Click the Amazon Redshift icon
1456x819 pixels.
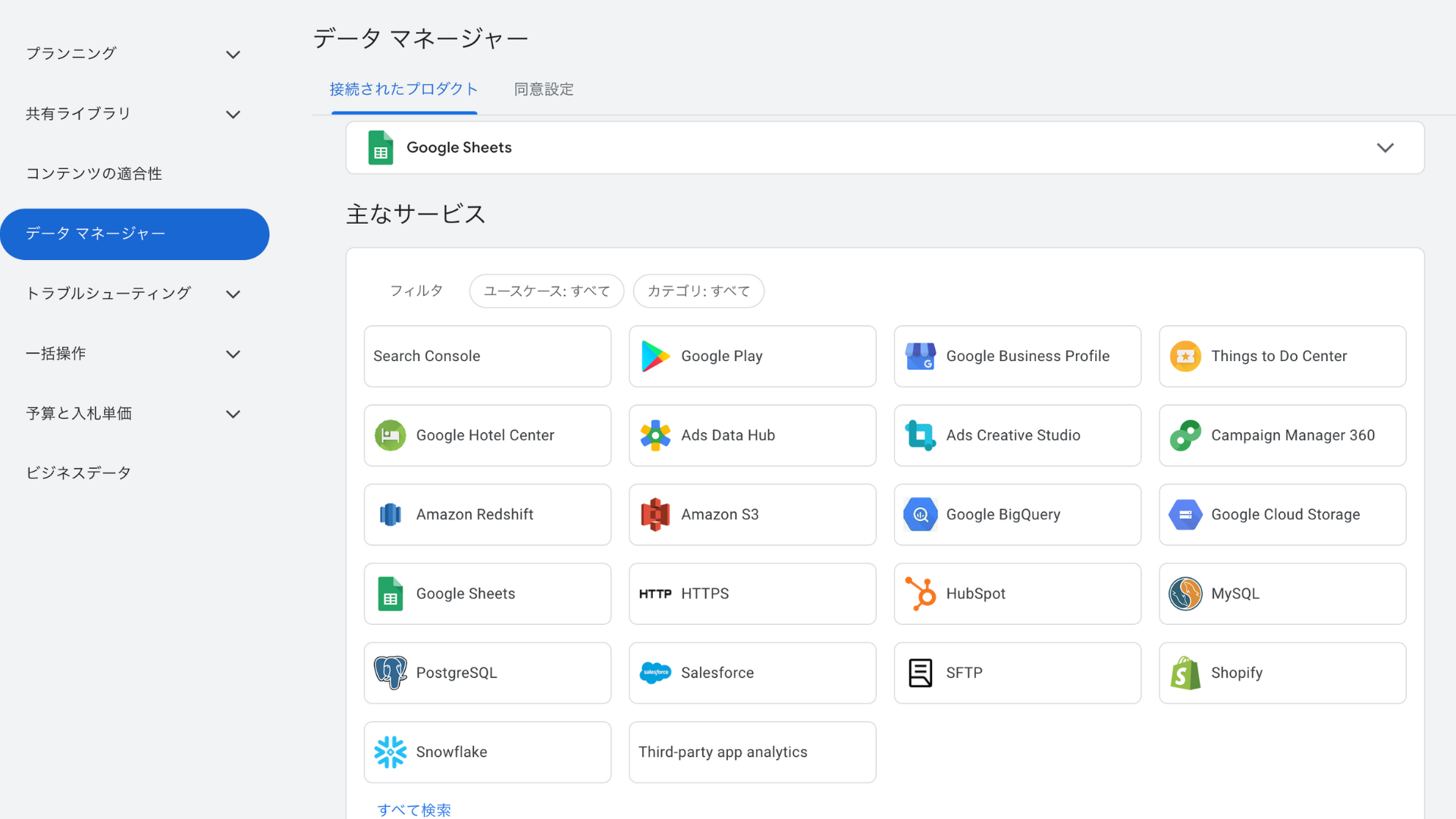click(390, 515)
